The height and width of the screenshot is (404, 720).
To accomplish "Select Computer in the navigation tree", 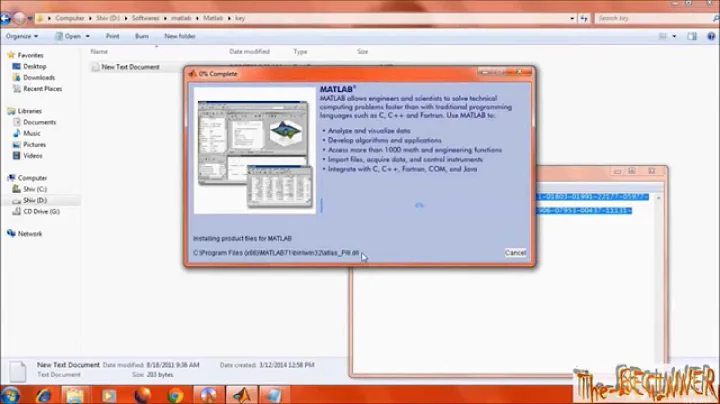I will pyautogui.click(x=32, y=178).
